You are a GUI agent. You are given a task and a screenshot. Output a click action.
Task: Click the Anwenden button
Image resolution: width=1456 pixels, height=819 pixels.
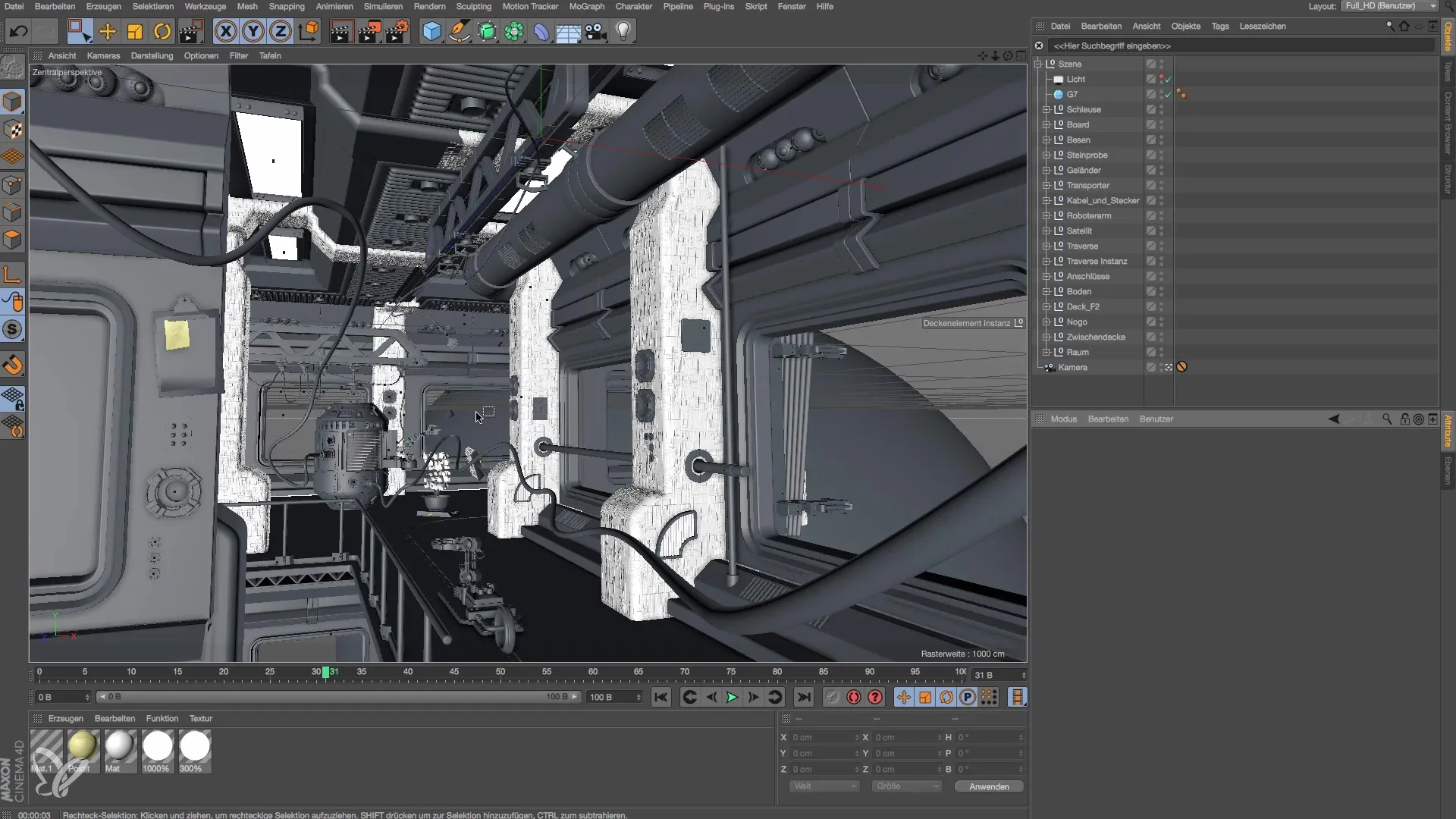point(989,786)
